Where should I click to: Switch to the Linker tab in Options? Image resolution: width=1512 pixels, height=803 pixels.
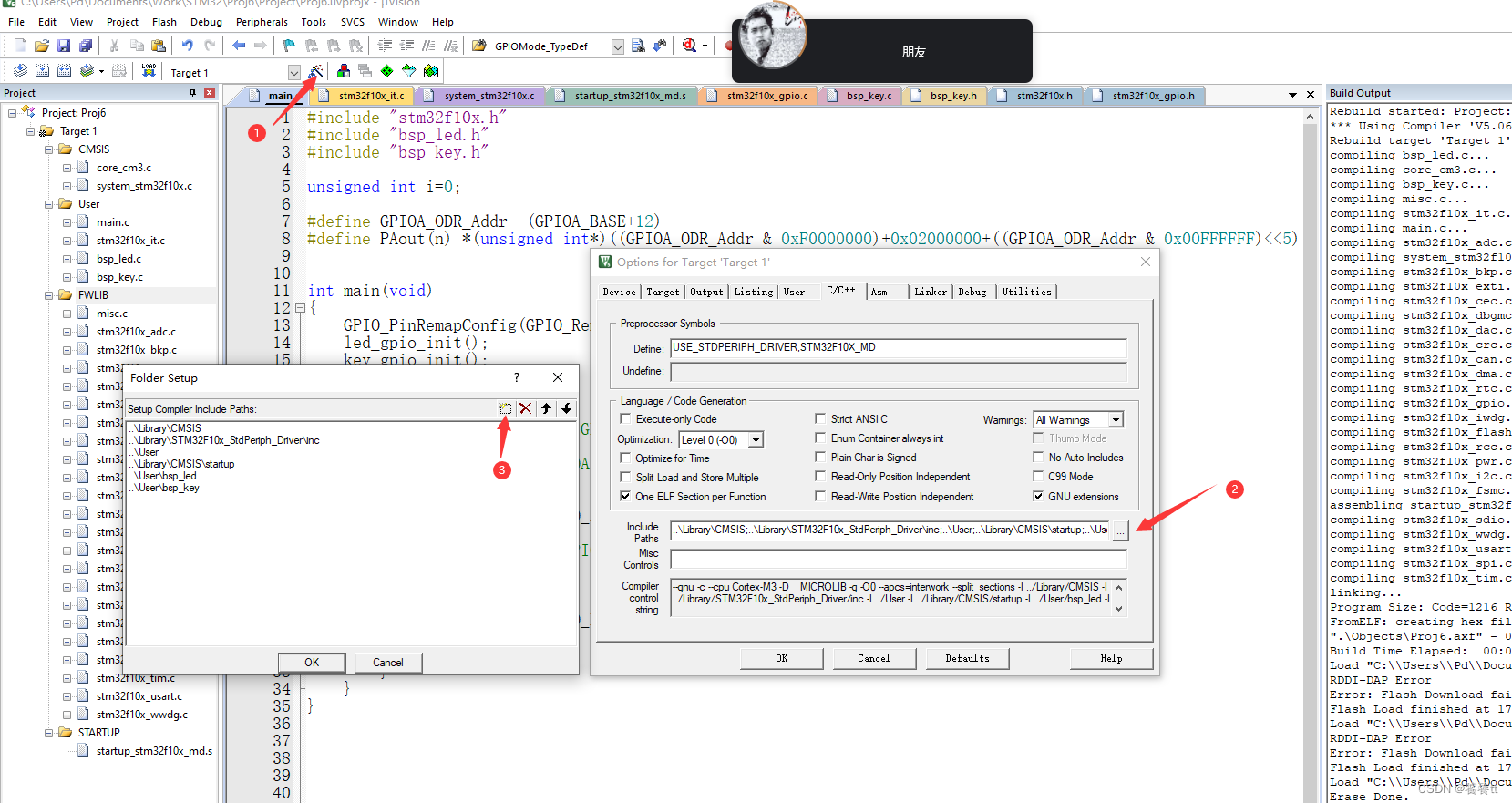click(x=931, y=292)
